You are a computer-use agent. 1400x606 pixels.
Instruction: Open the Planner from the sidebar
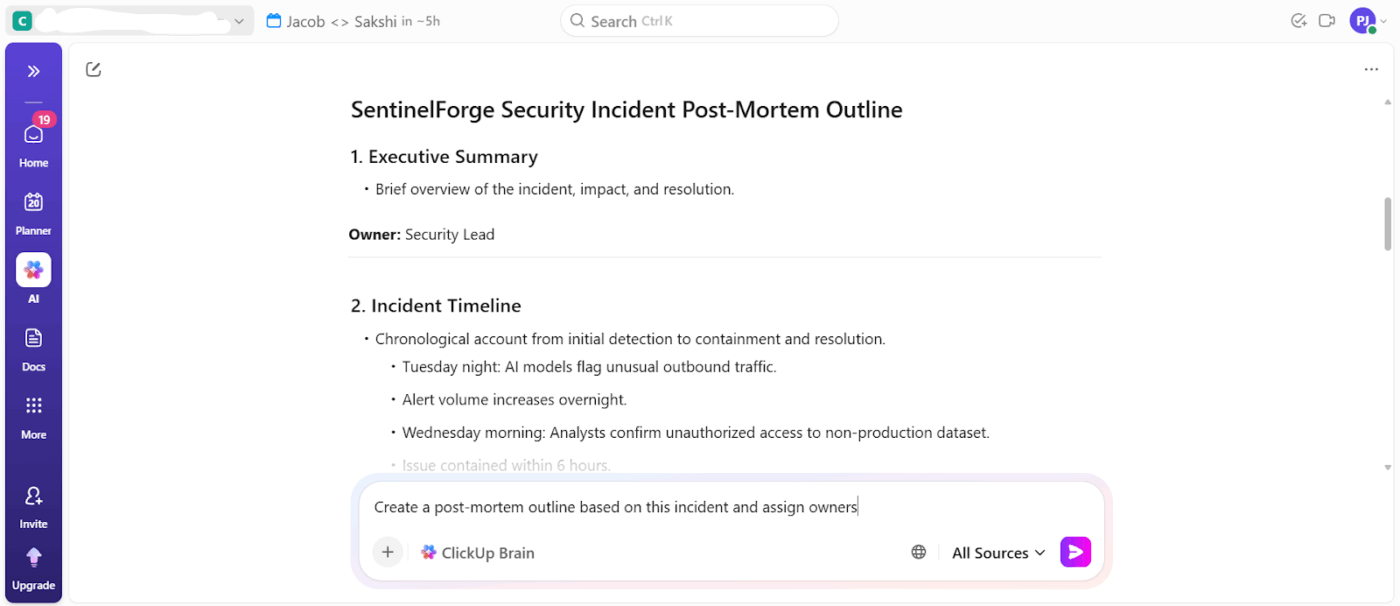(x=33, y=202)
